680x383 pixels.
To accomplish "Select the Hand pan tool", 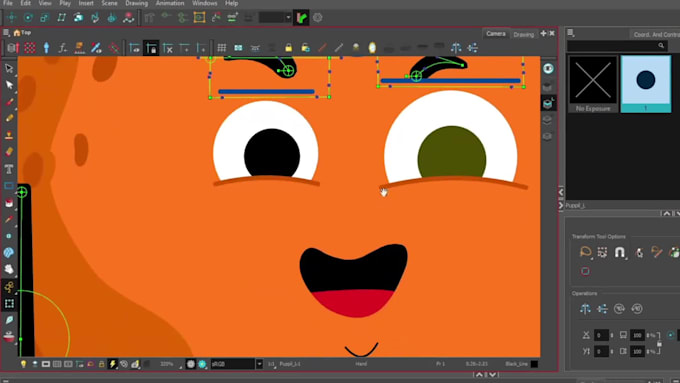I will [x=9, y=269].
